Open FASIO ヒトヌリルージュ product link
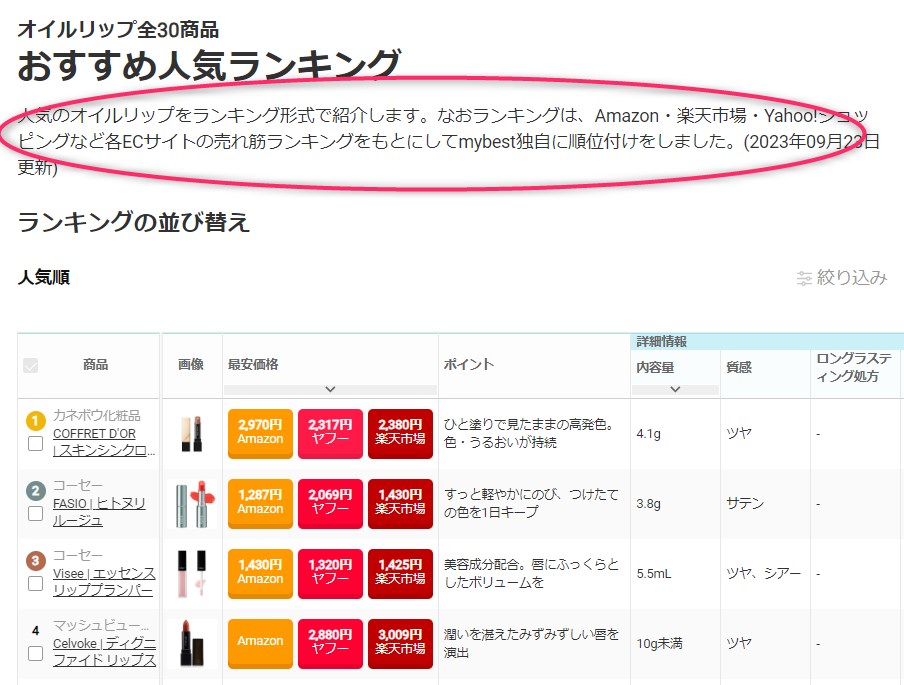Image resolution: width=904 pixels, height=685 pixels. click(99, 512)
